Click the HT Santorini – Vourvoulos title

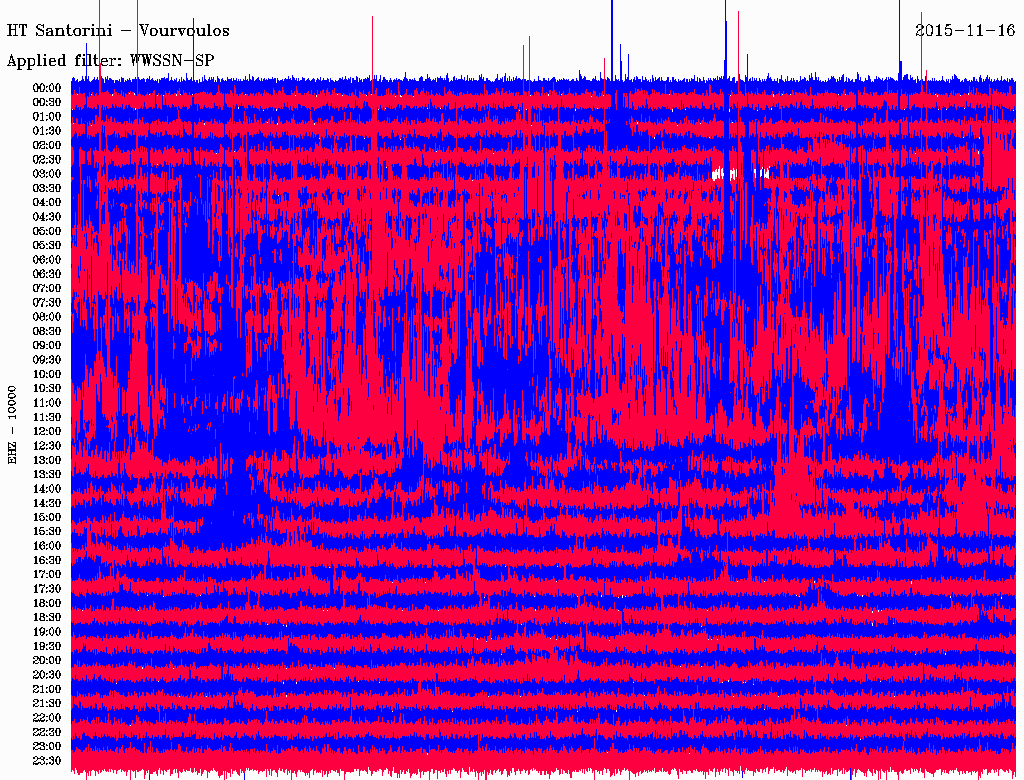pyautogui.click(x=118, y=31)
